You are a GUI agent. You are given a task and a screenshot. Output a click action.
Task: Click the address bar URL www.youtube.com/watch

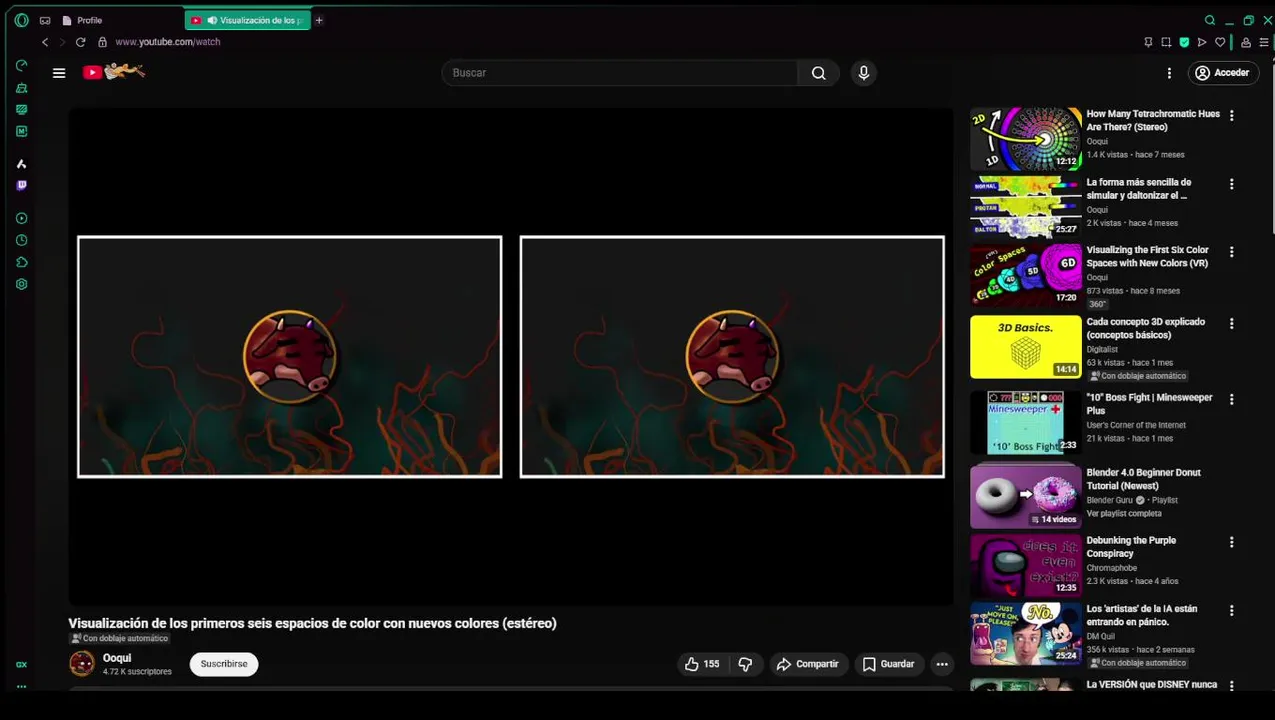click(x=168, y=42)
